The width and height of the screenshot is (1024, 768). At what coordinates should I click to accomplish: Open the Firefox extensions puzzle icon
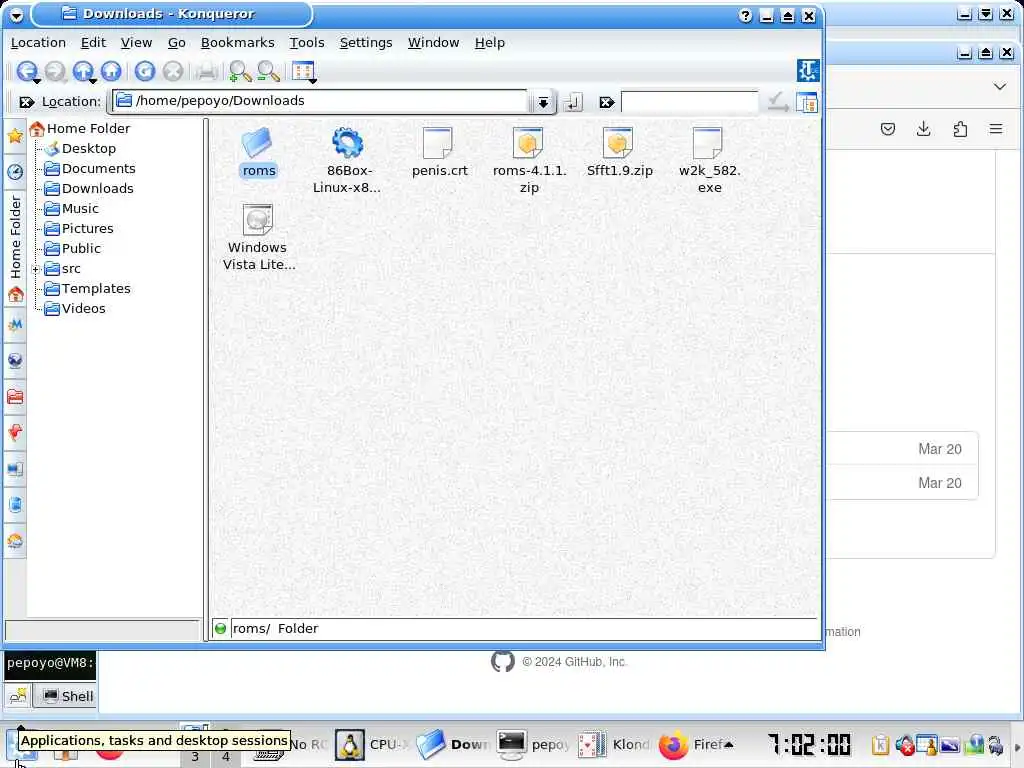pos(959,129)
